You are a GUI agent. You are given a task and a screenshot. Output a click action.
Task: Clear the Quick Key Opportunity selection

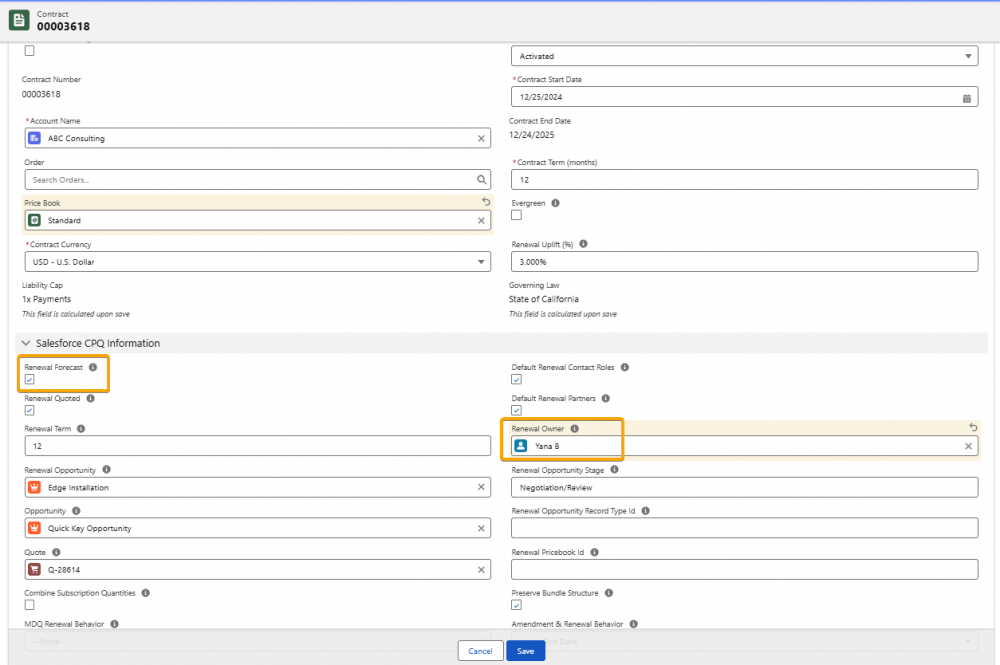pos(481,529)
